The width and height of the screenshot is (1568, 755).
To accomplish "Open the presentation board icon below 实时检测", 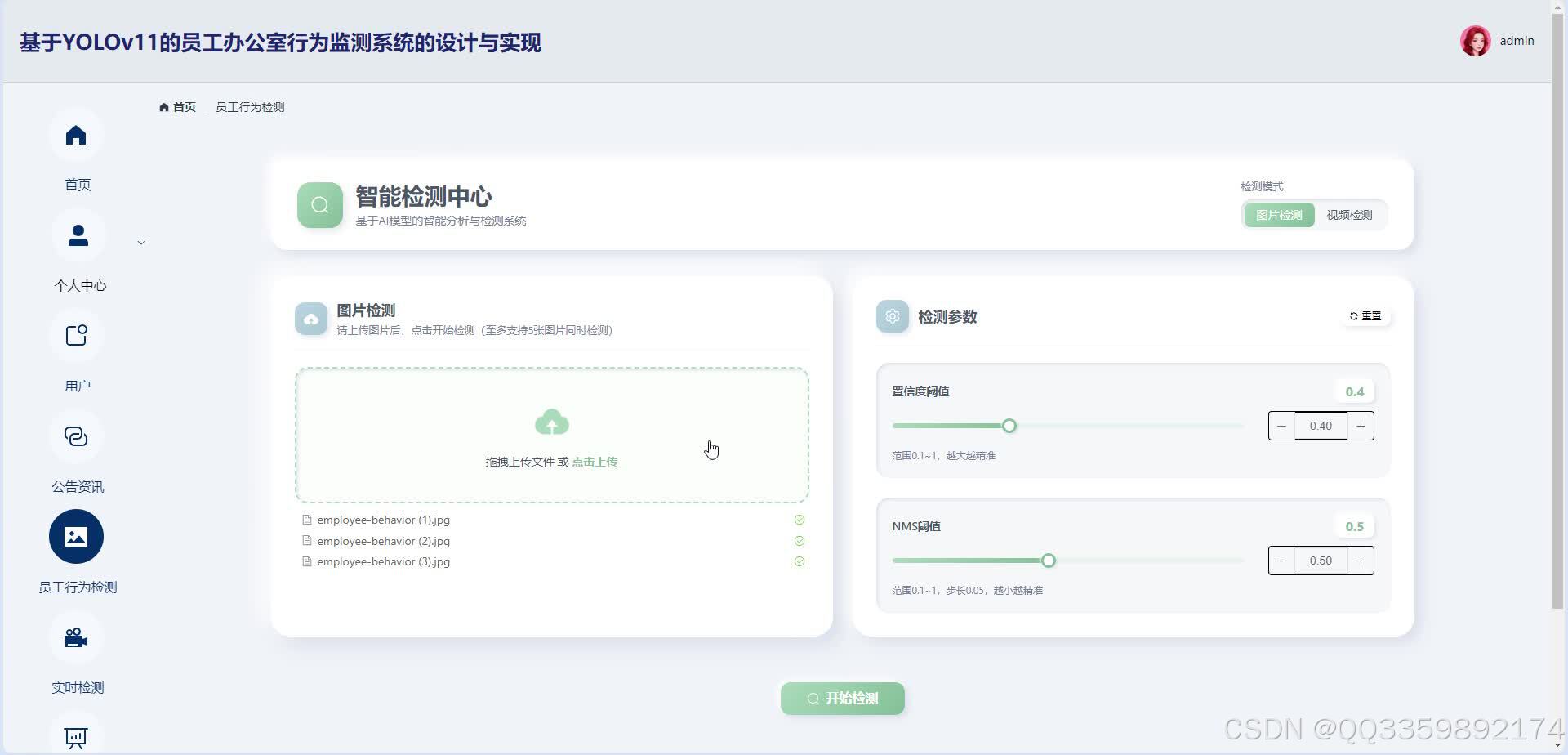I will click(x=76, y=737).
